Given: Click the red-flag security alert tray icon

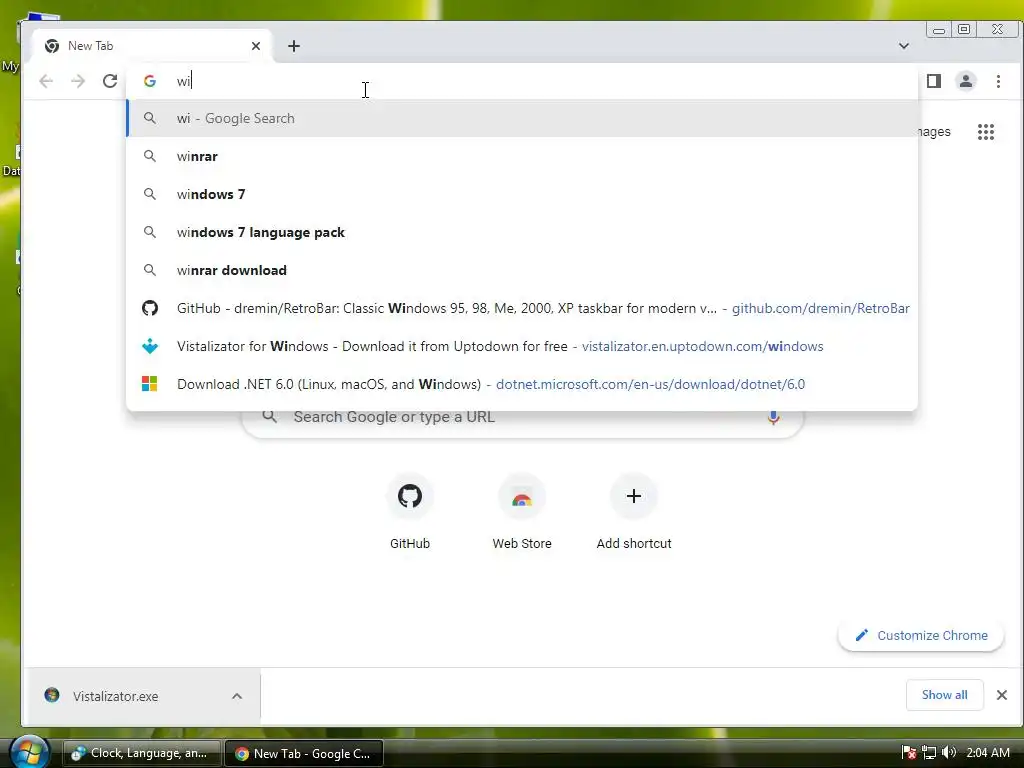Looking at the screenshot, I should 908,753.
